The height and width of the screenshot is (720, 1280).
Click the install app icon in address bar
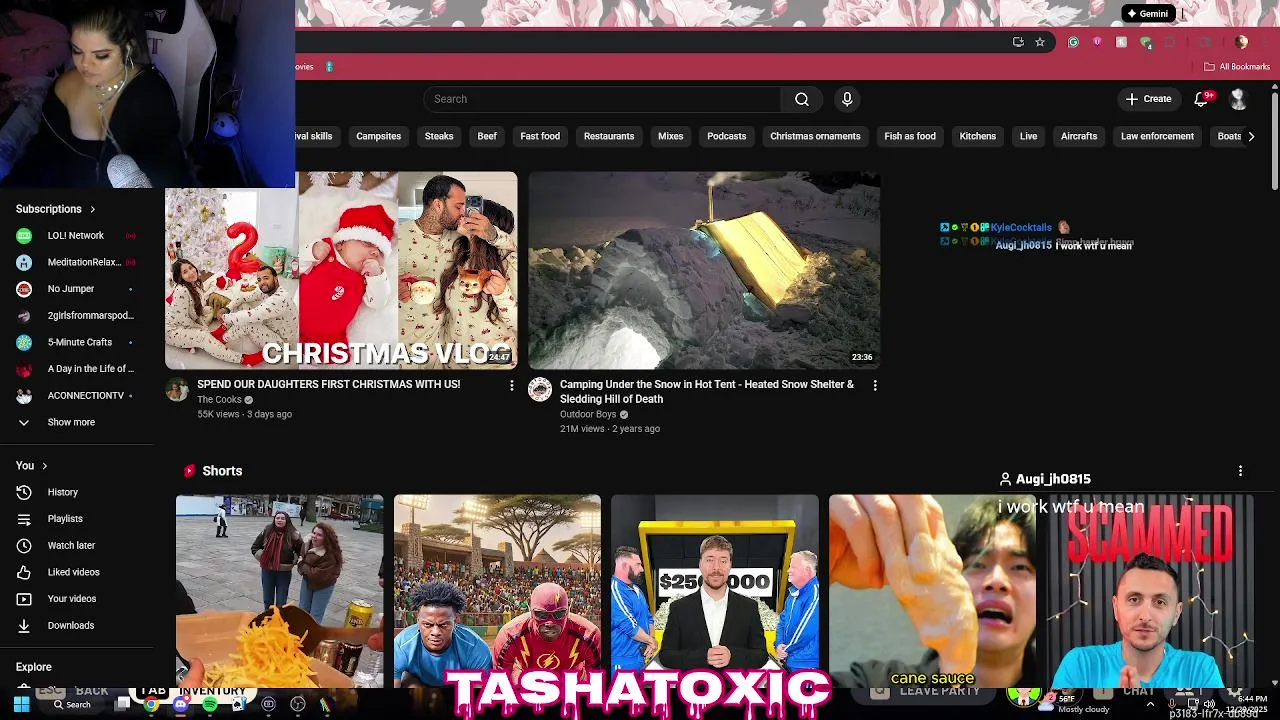pyautogui.click(x=1018, y=42)
